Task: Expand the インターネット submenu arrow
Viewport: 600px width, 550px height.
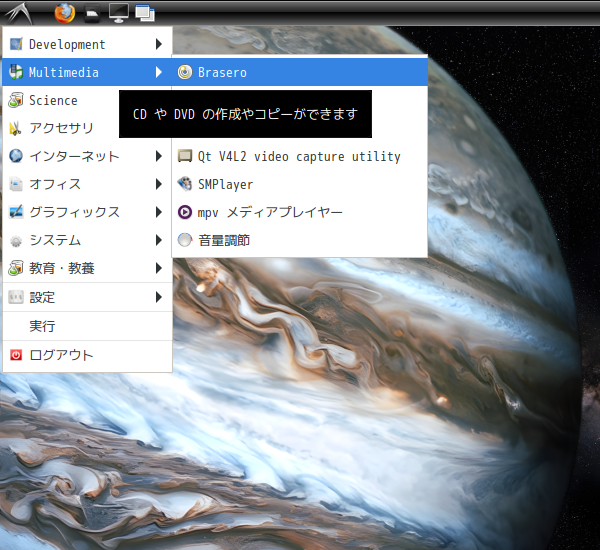Action: click(159, 156)
